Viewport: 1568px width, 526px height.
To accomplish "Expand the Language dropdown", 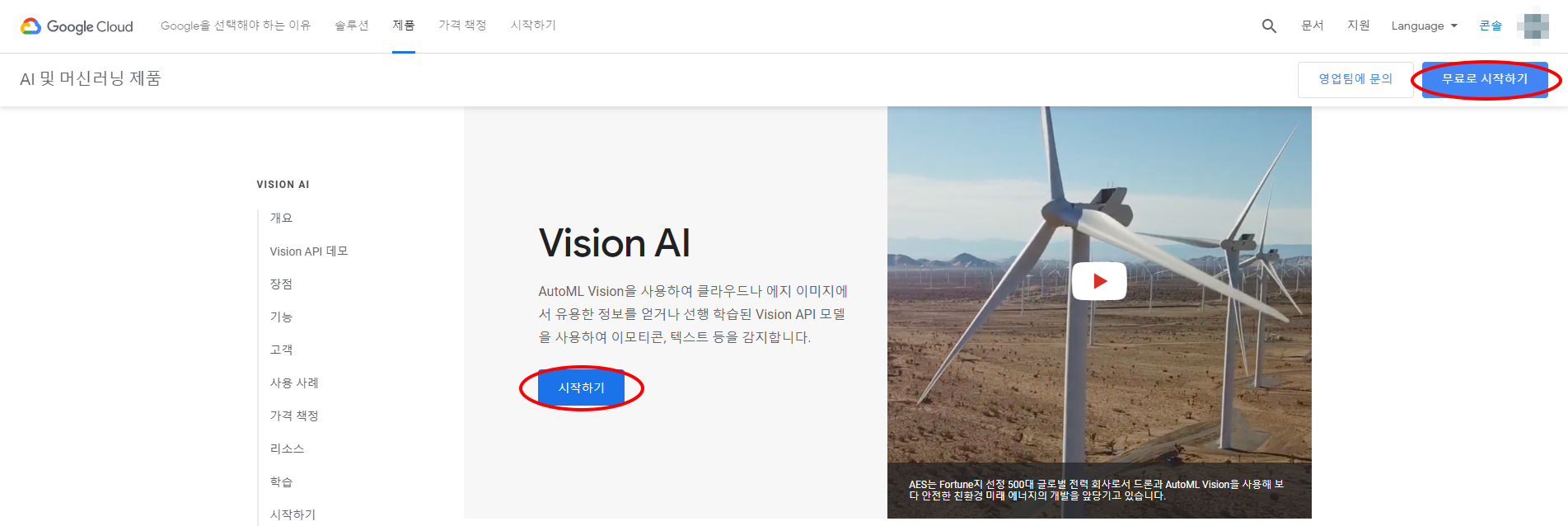I will tap(1425, 26).
